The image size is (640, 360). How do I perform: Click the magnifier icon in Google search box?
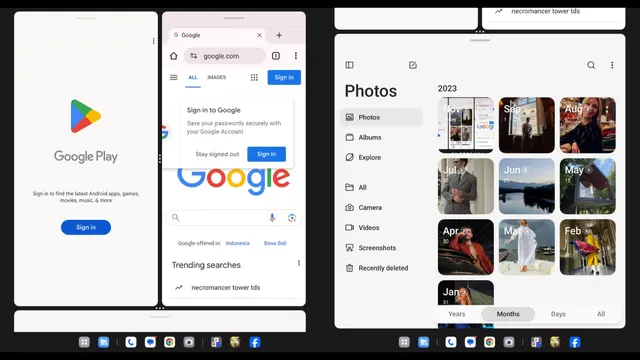pyautogui.click(x=176, y=218)
